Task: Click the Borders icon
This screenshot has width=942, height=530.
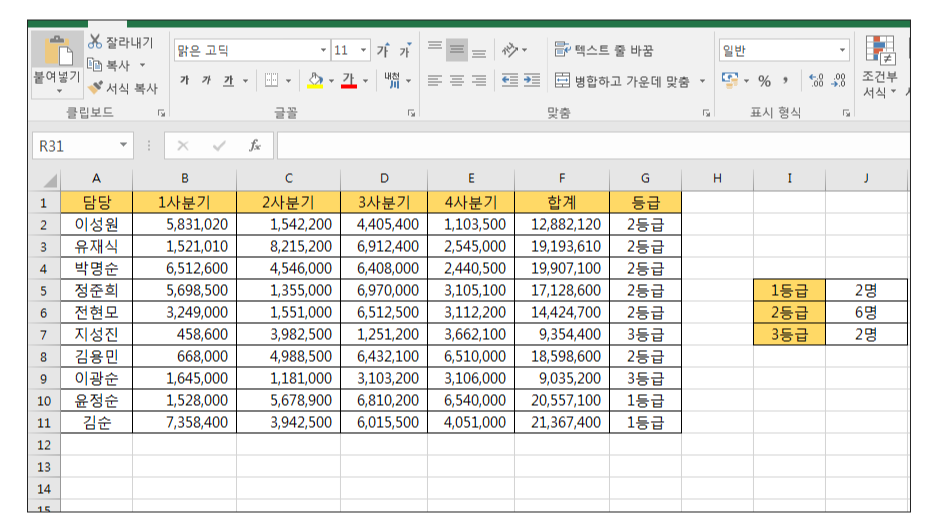Action: 272,80
